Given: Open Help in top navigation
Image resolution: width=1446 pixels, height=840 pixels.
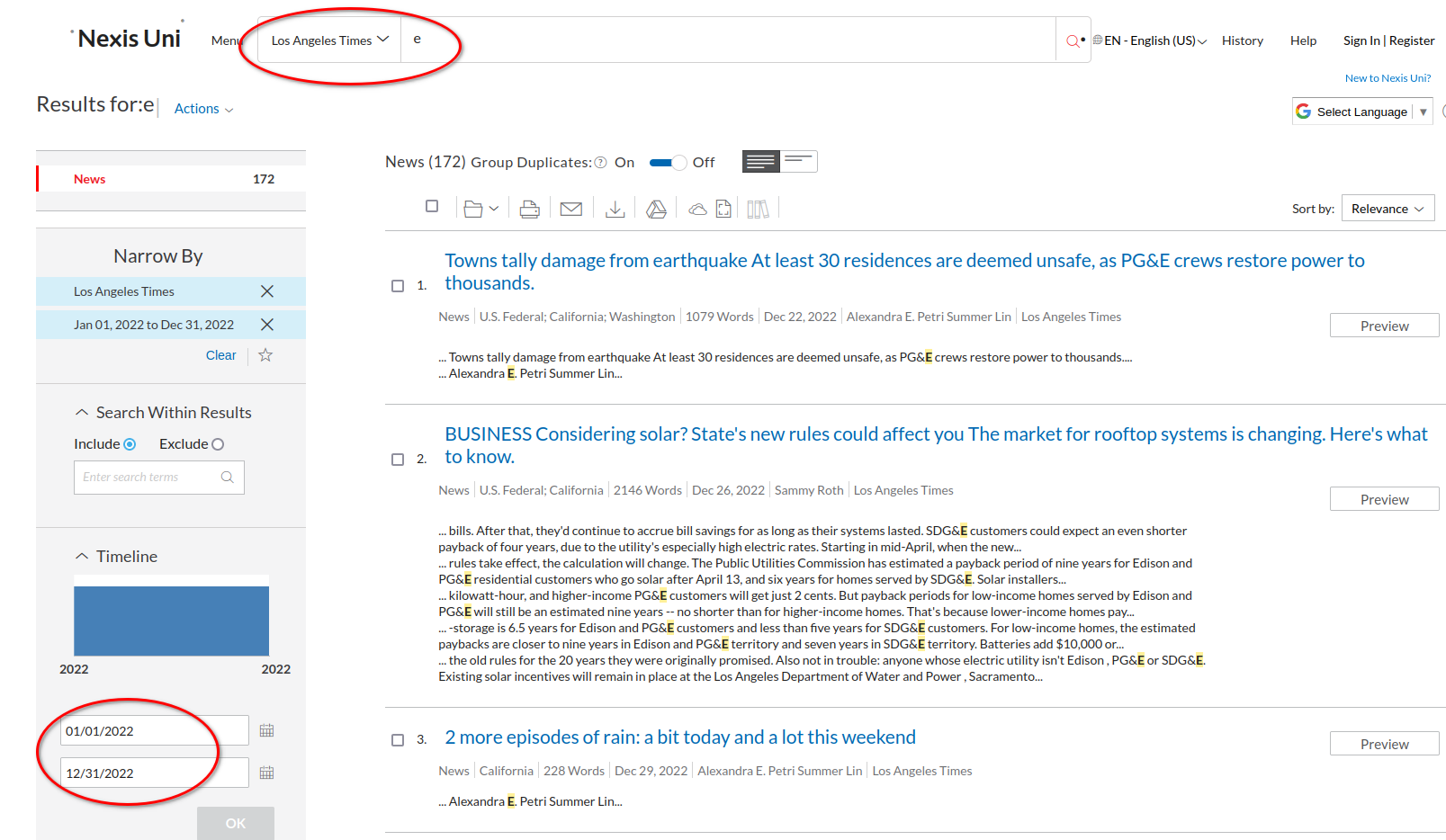Looking at the screenshot, I should click(x=1303, y=40).
